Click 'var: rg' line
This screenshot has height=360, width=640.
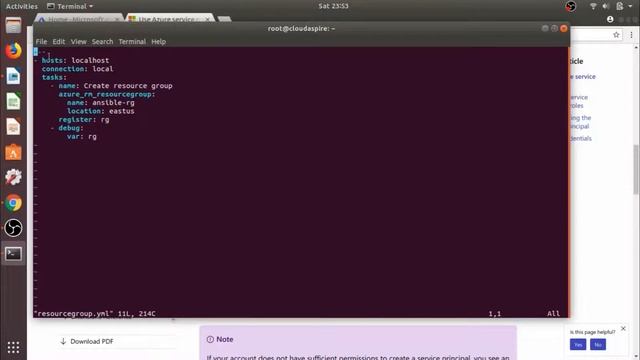(x=82, y=136)
